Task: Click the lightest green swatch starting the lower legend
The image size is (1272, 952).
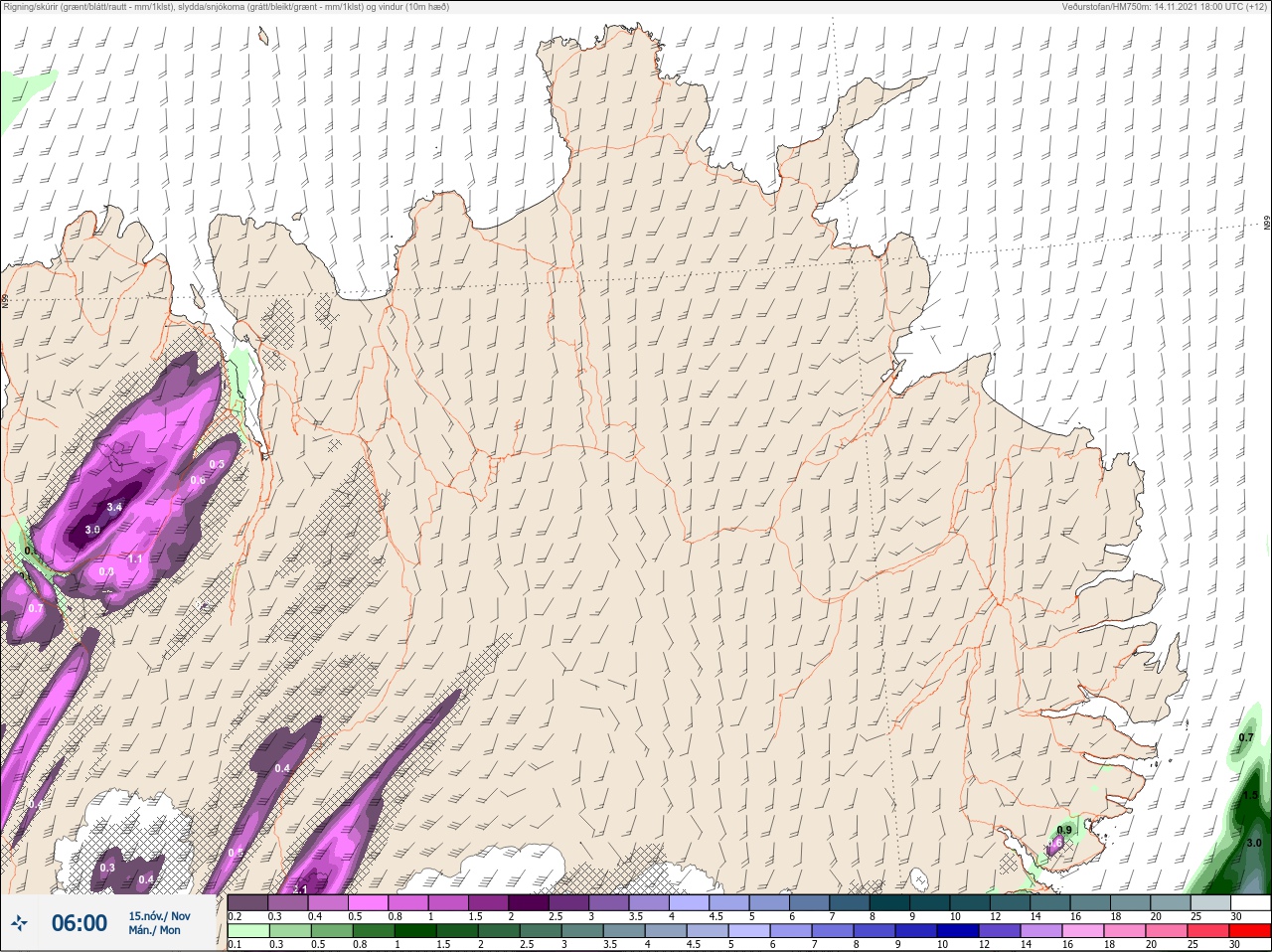Action: click(247, 931)
